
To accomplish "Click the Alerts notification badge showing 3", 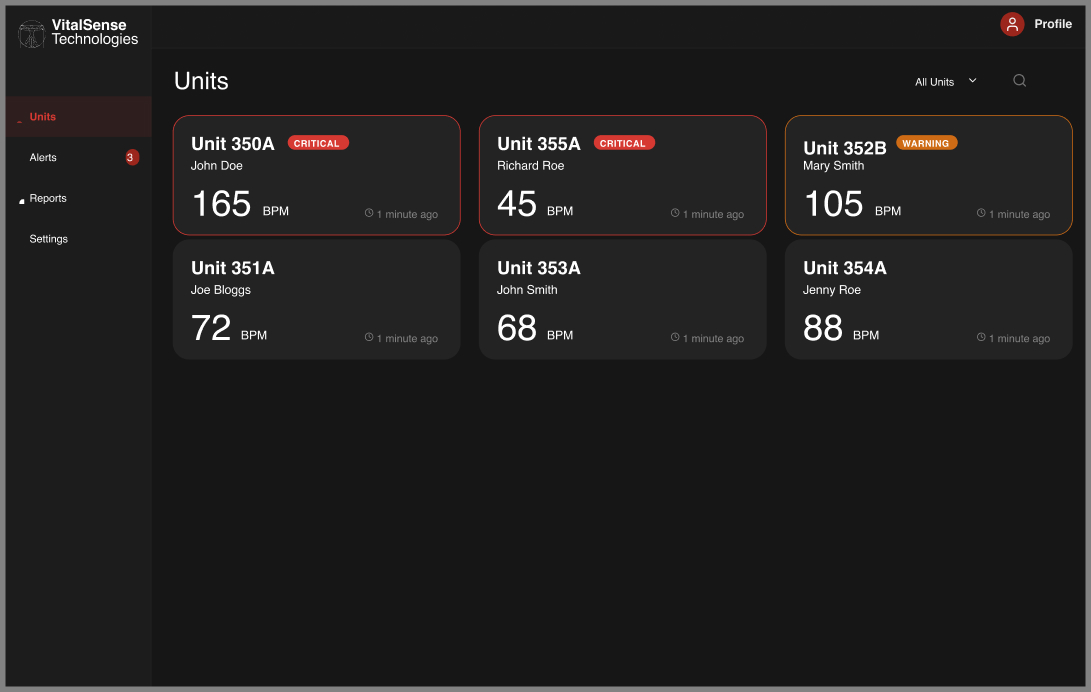I will tap(131, 157).
